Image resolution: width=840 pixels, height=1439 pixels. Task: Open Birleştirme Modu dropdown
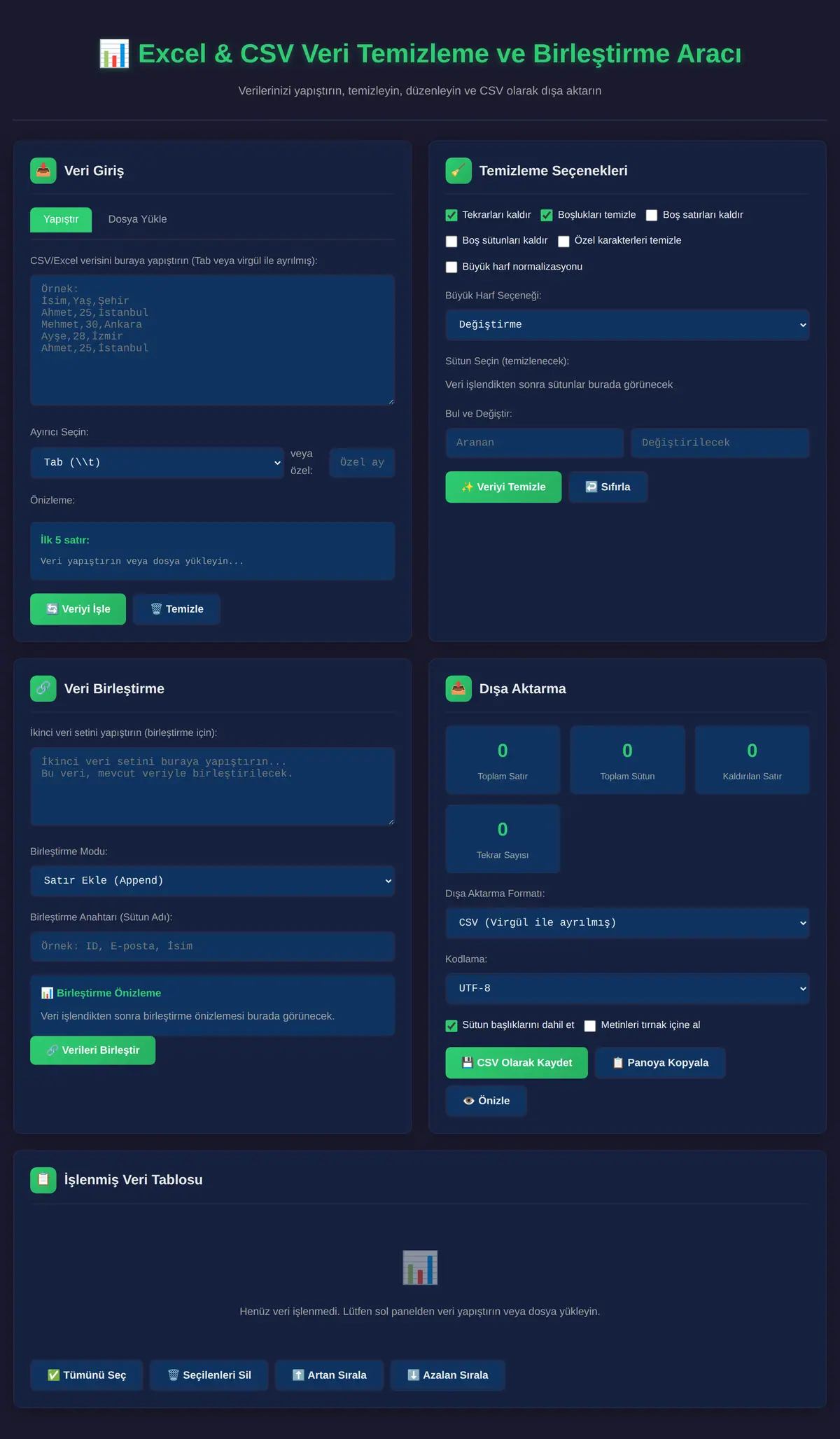[x=212, y=881]
